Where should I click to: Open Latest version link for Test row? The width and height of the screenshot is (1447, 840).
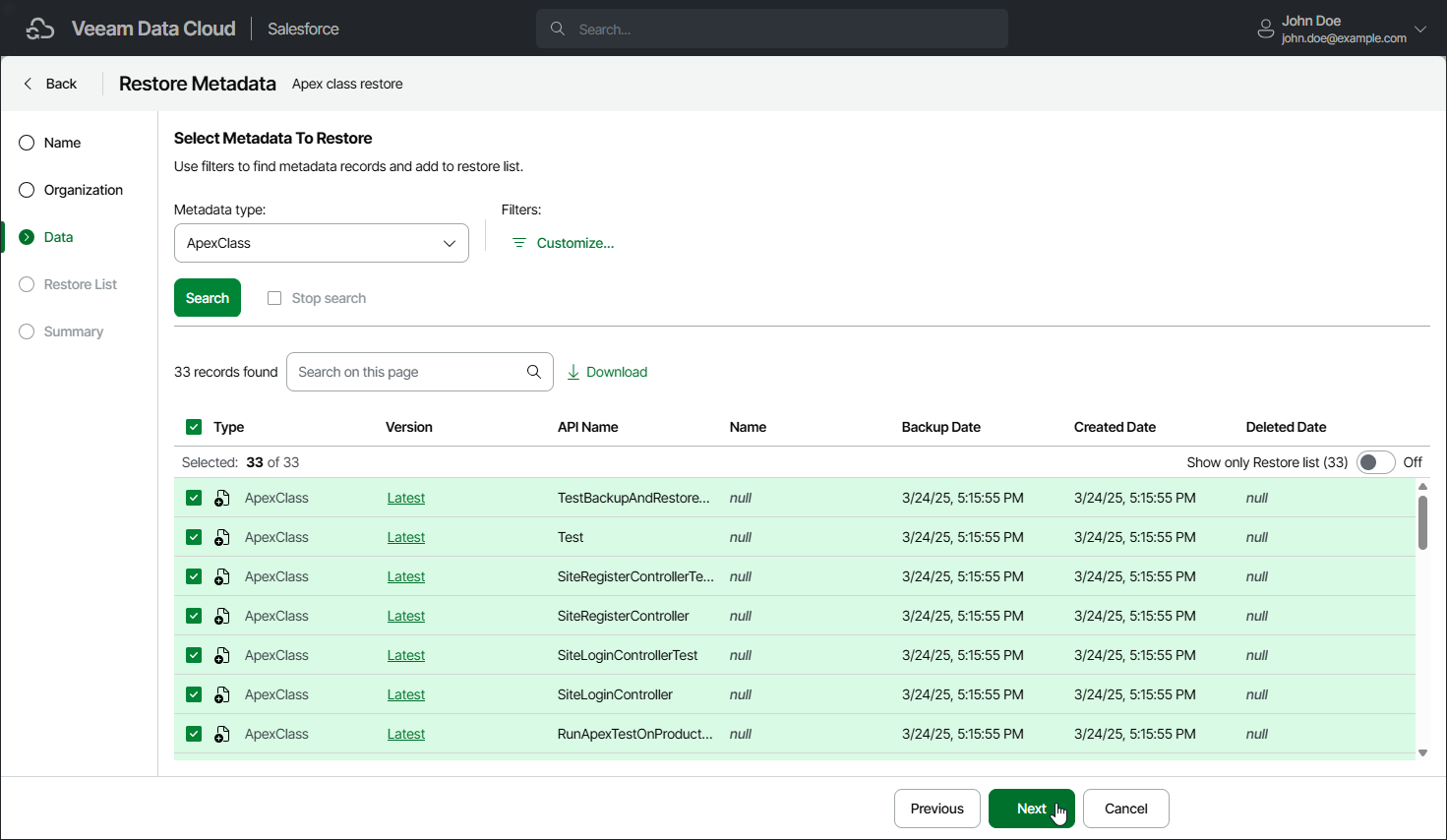(x=406, y=537)
